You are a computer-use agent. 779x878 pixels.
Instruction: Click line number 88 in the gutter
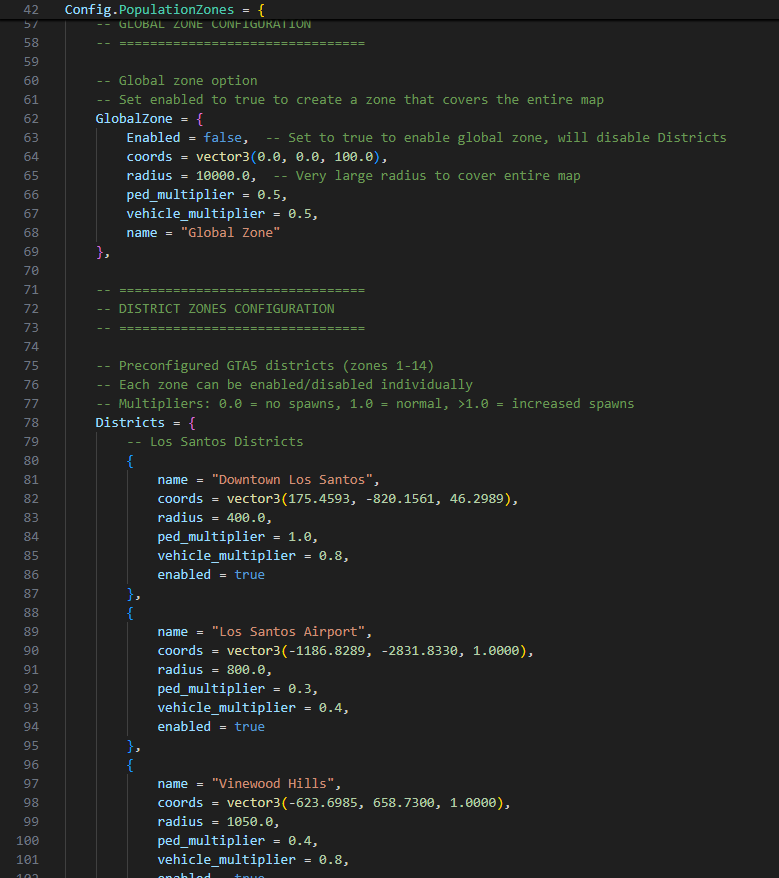tap(30, 612)
